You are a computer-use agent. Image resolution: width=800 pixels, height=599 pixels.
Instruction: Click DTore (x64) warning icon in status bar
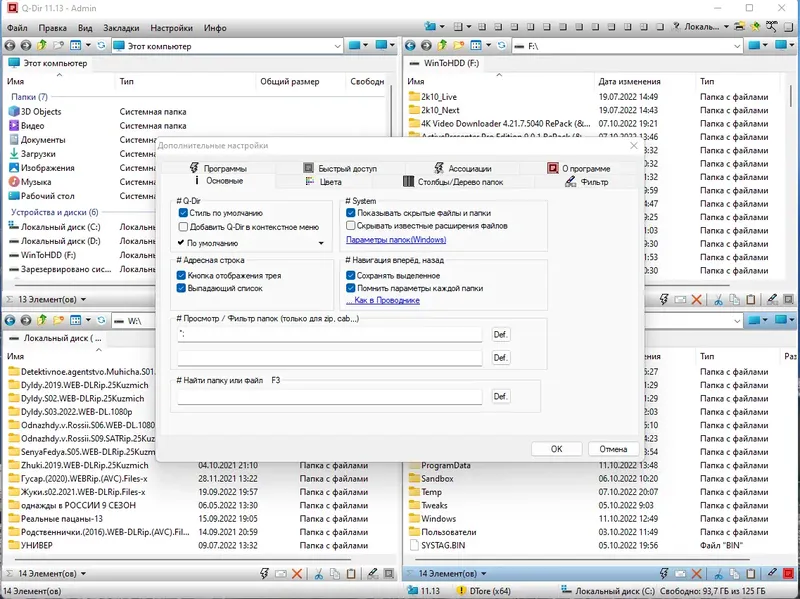point(461,591)
